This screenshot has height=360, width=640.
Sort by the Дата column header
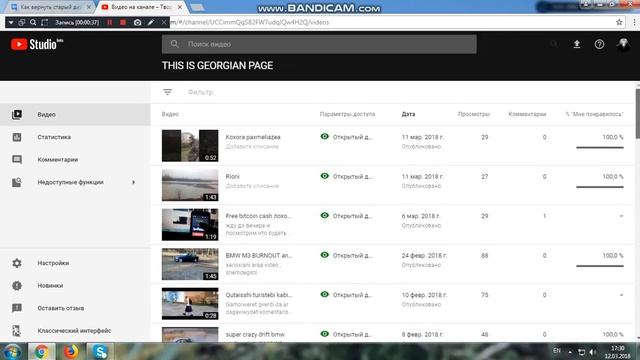(x=408, y=114)
